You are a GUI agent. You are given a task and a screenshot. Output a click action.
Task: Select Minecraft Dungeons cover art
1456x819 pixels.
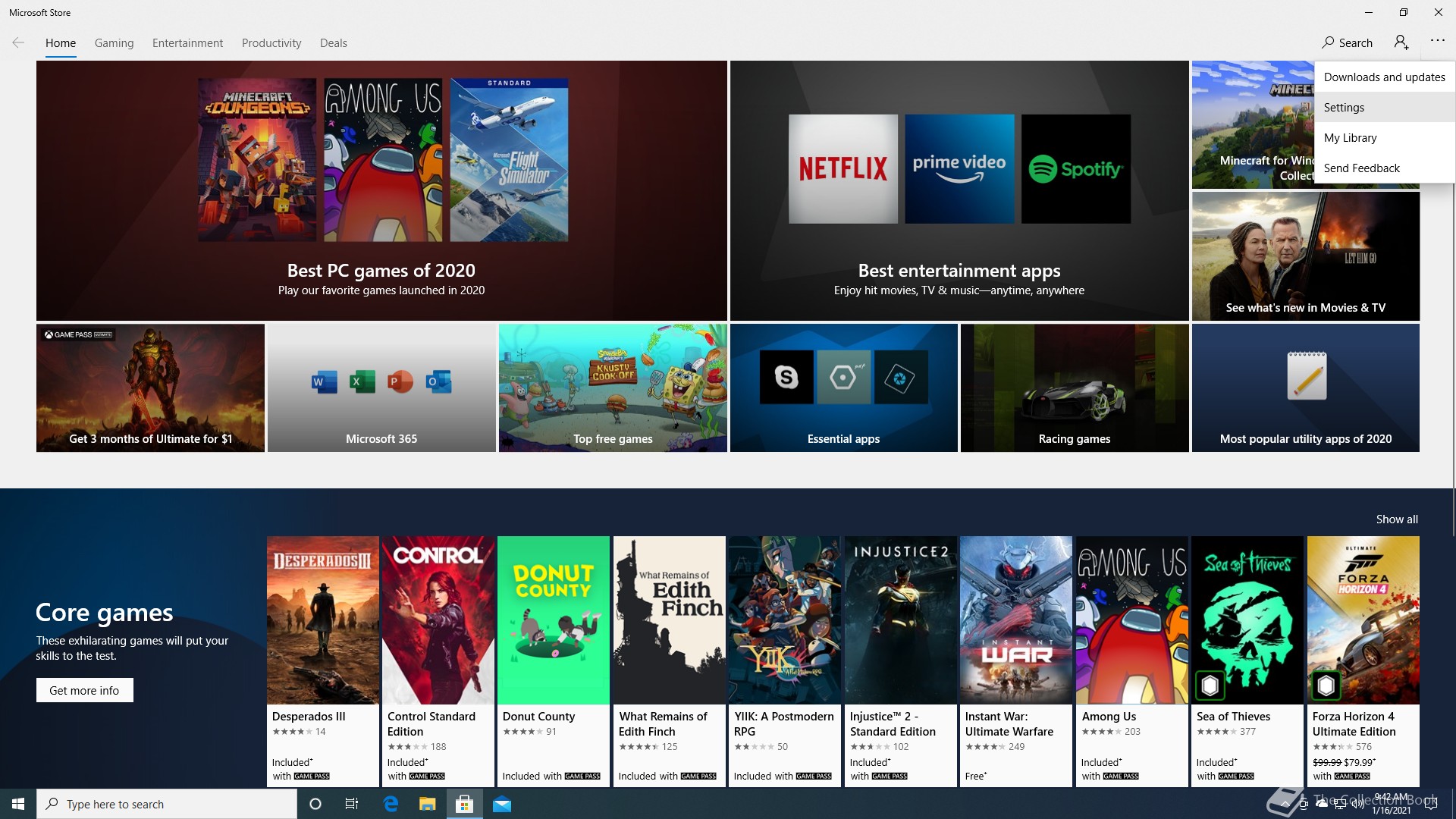pos(257,160)
